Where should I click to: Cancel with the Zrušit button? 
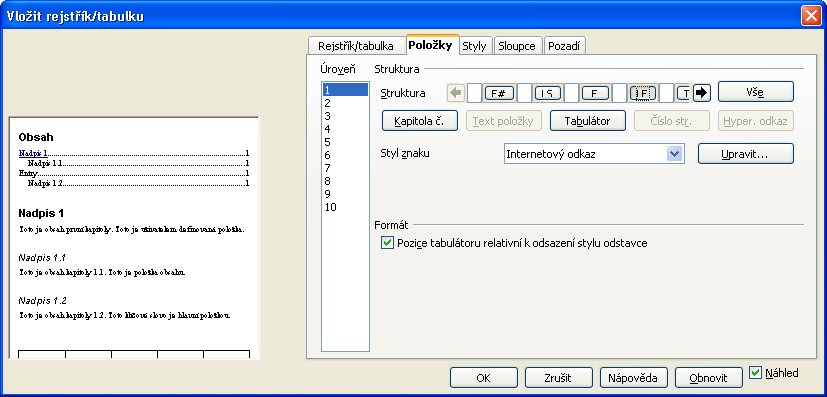point(559,377)
